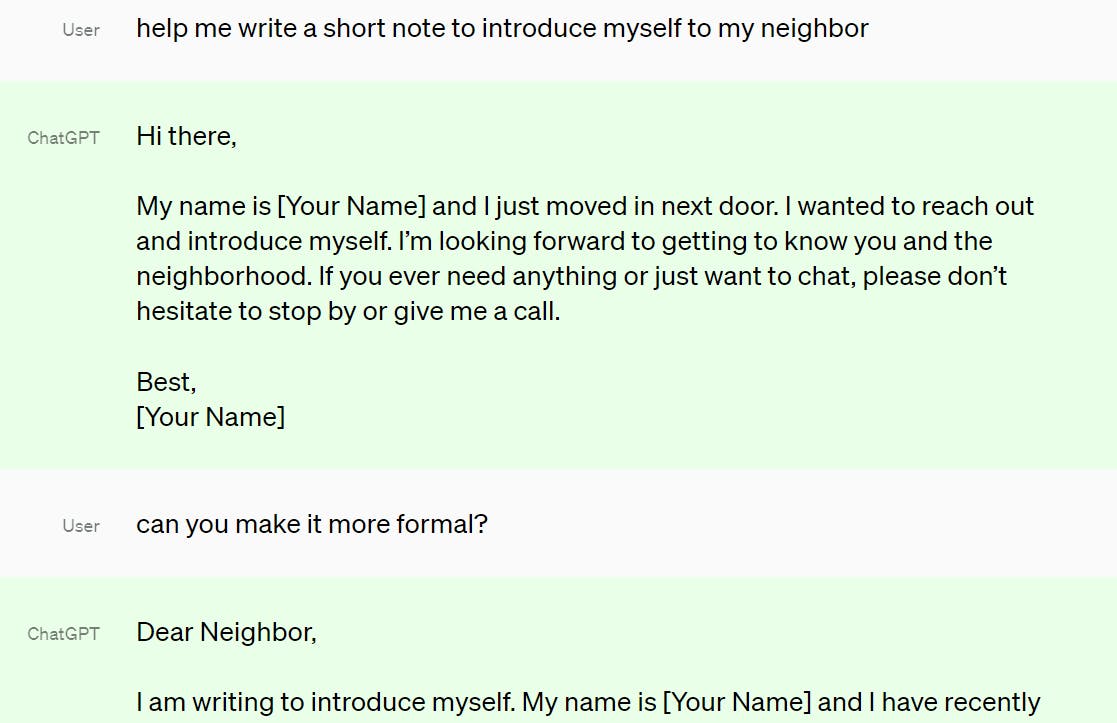The image size is (1117, 723).
Task: Click the line 'hesitate to stop by or give me a call.'
Action: (348, 311)
